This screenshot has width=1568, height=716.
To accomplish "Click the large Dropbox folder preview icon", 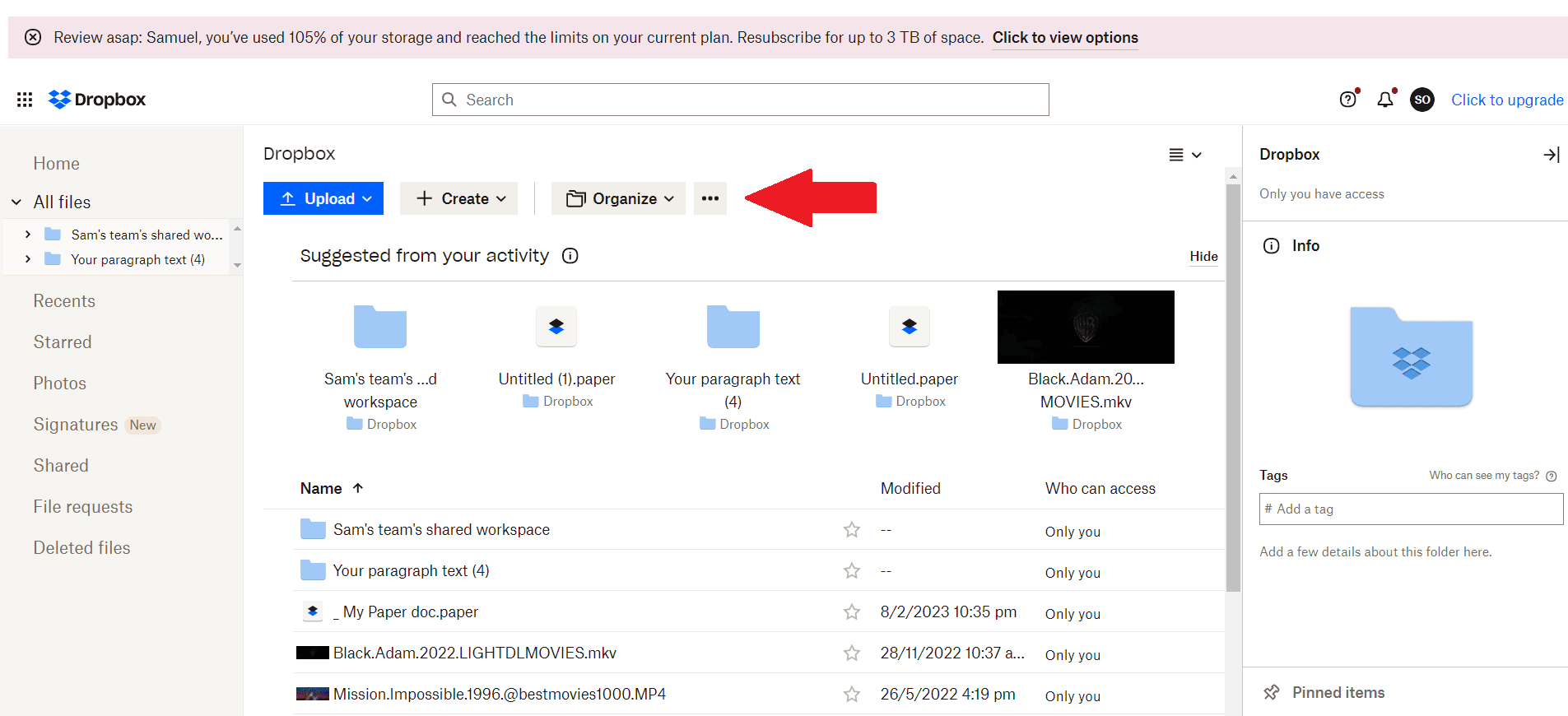I will (1411, 356).
